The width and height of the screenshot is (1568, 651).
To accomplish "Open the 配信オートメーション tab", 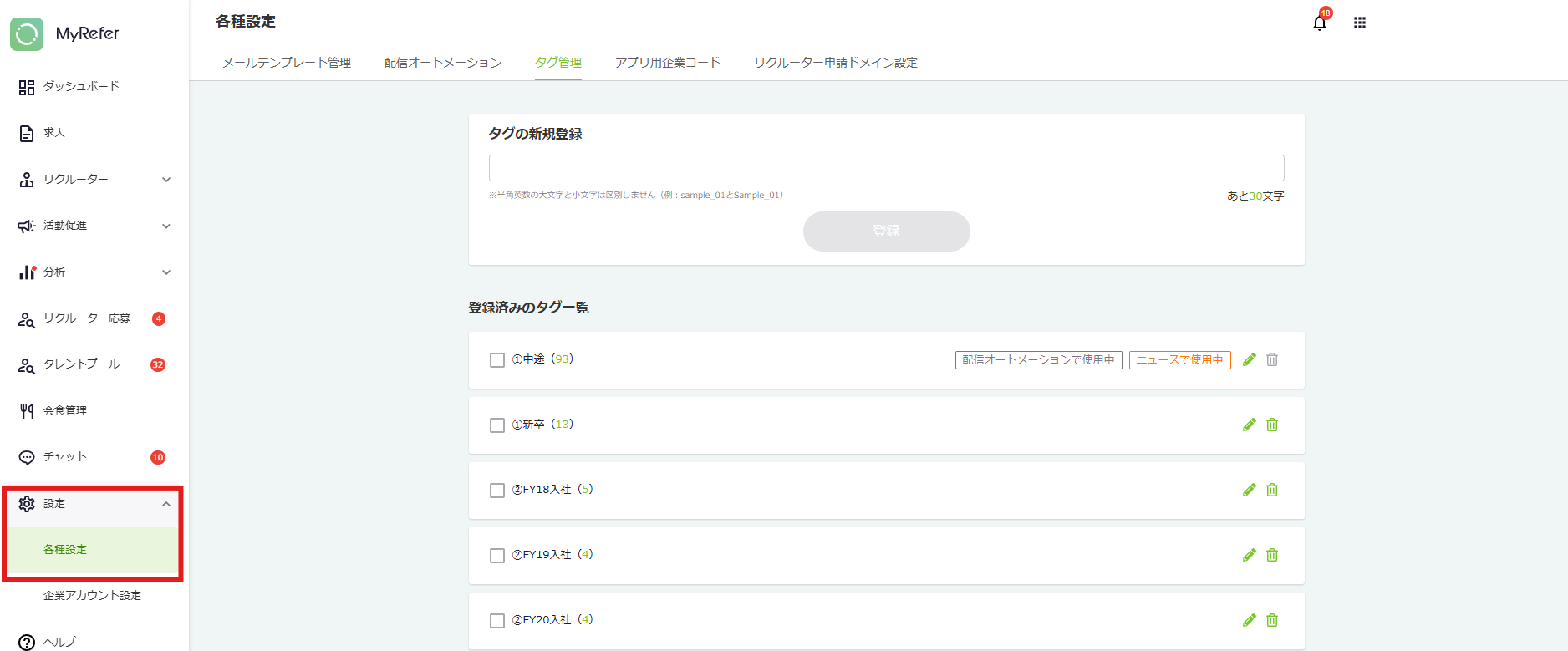I will click(442, 63).
